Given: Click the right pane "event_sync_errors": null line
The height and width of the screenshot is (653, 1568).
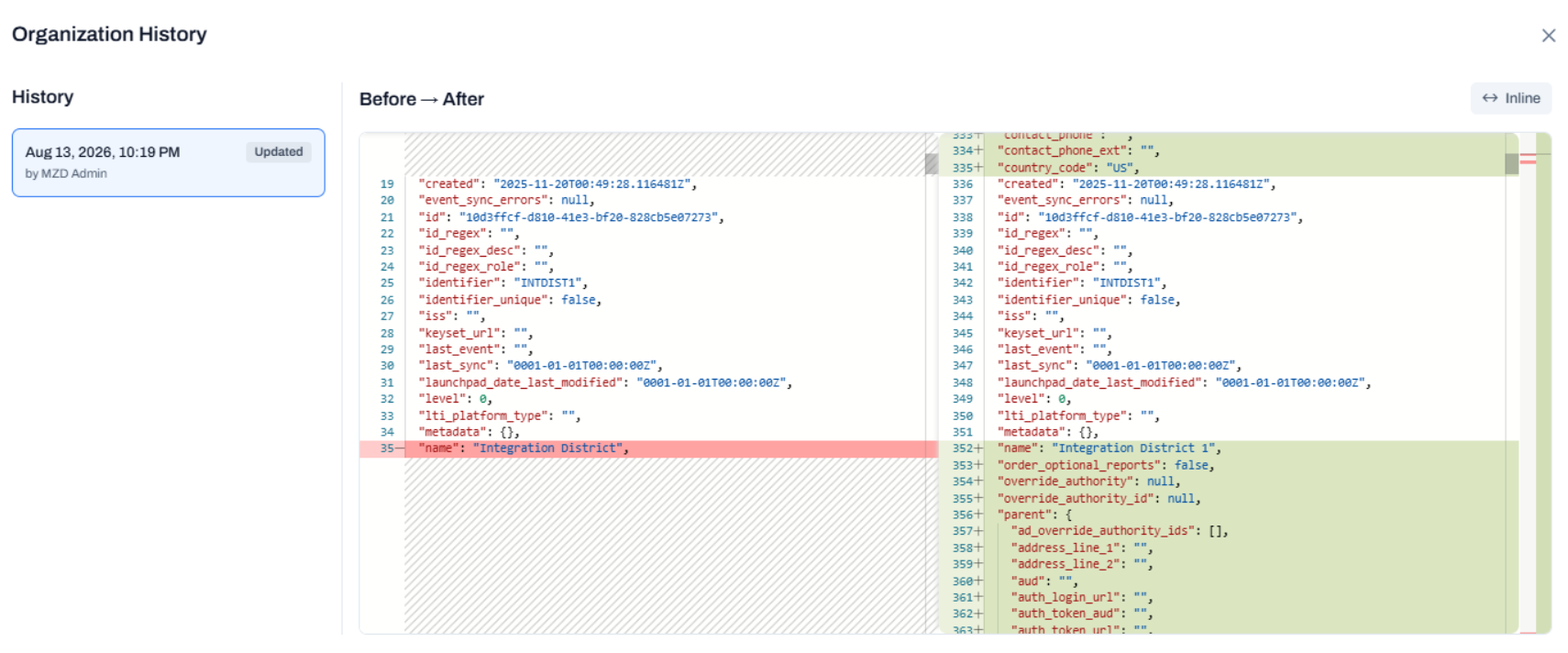Looking at the screenshot, I should click(x=1085, y=200).
